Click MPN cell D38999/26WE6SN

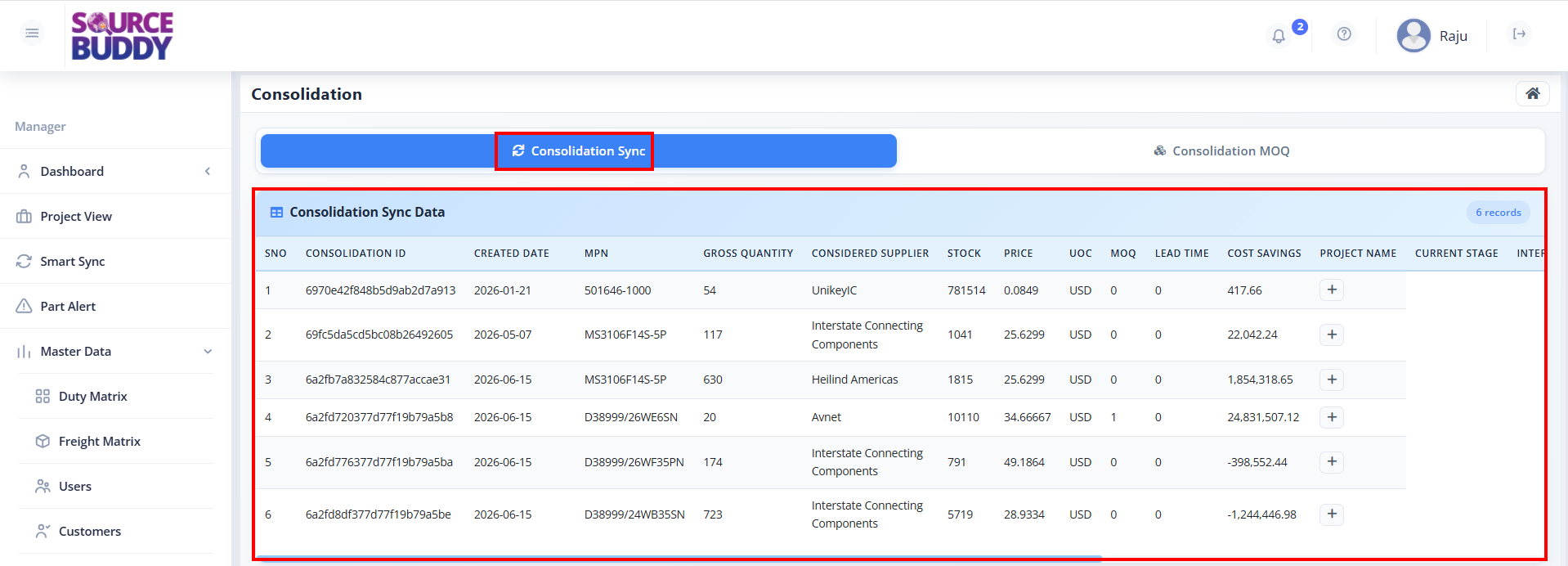[630, 417]
